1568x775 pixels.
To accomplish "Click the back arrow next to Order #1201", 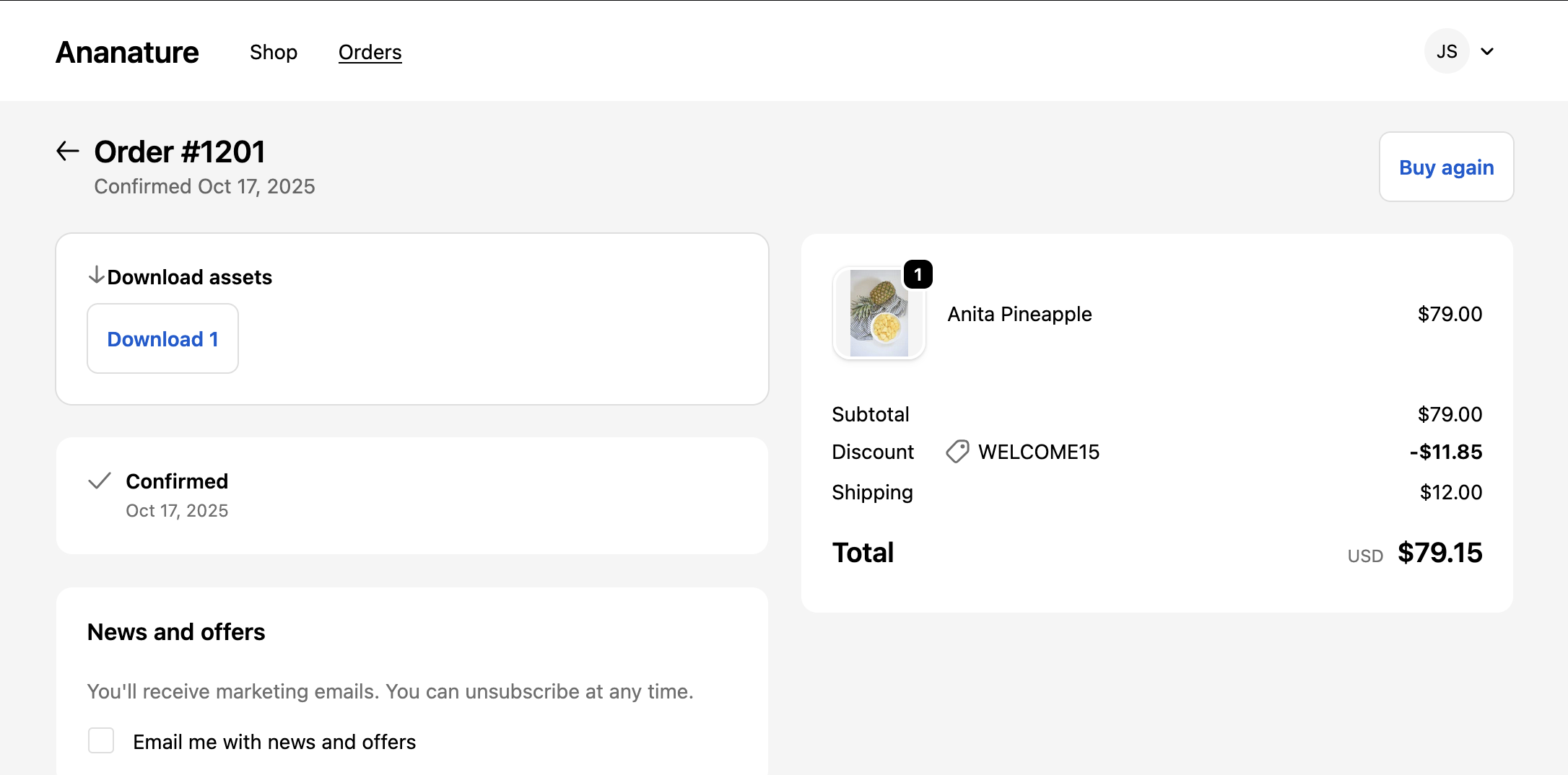I will click(x=68, y=151).
